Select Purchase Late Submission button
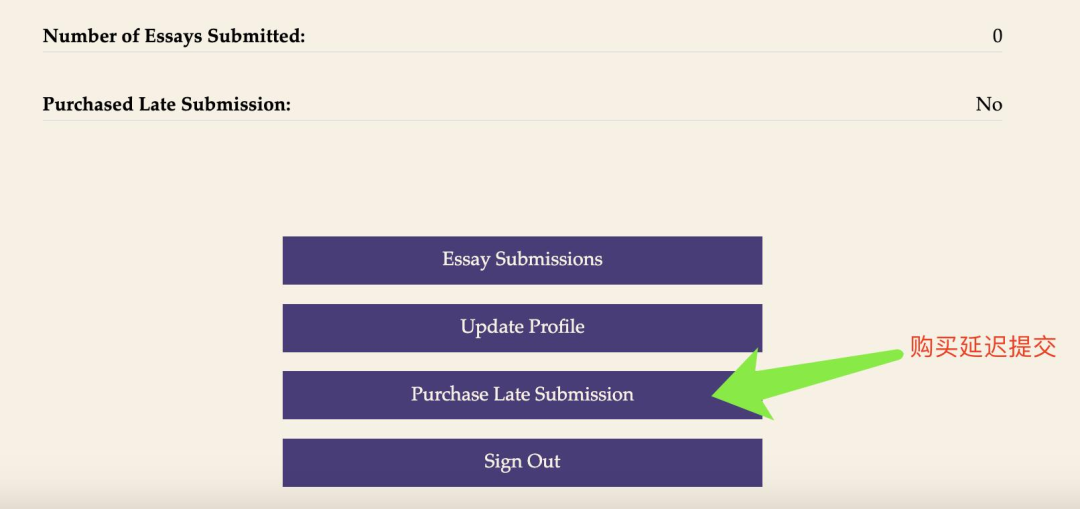Screen dimensions: 1080x509 click(x=522, y=395)
